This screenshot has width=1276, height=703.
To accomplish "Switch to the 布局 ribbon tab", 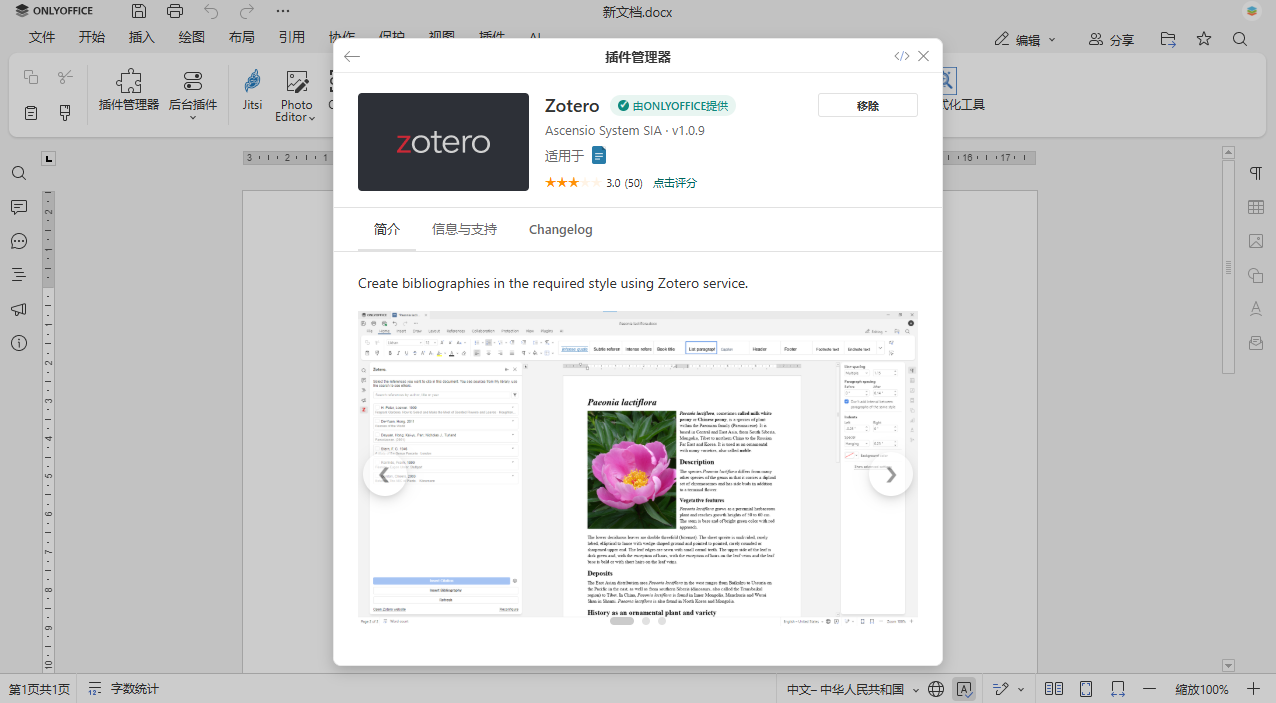I will coord(242,38).
